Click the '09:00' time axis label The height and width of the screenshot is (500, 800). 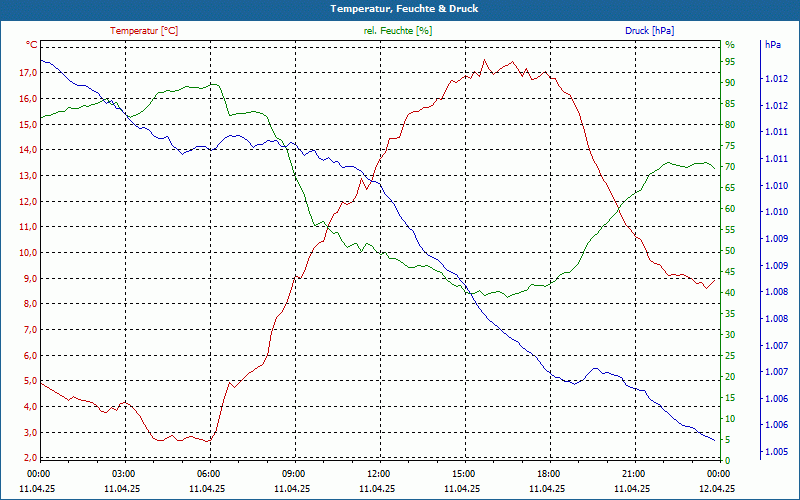(x=293, y=474)
